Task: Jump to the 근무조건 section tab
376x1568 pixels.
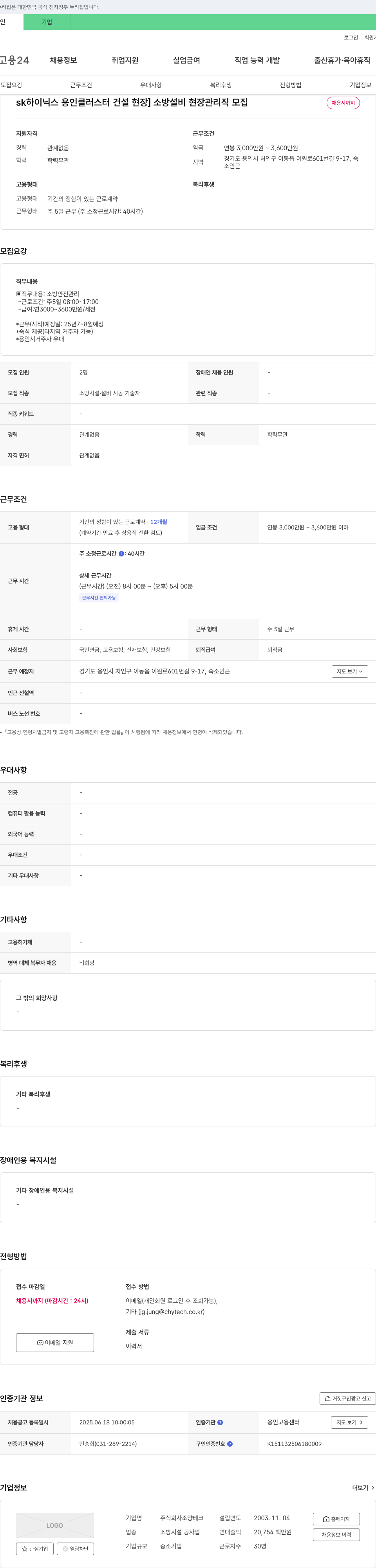Action: point(81,85)
